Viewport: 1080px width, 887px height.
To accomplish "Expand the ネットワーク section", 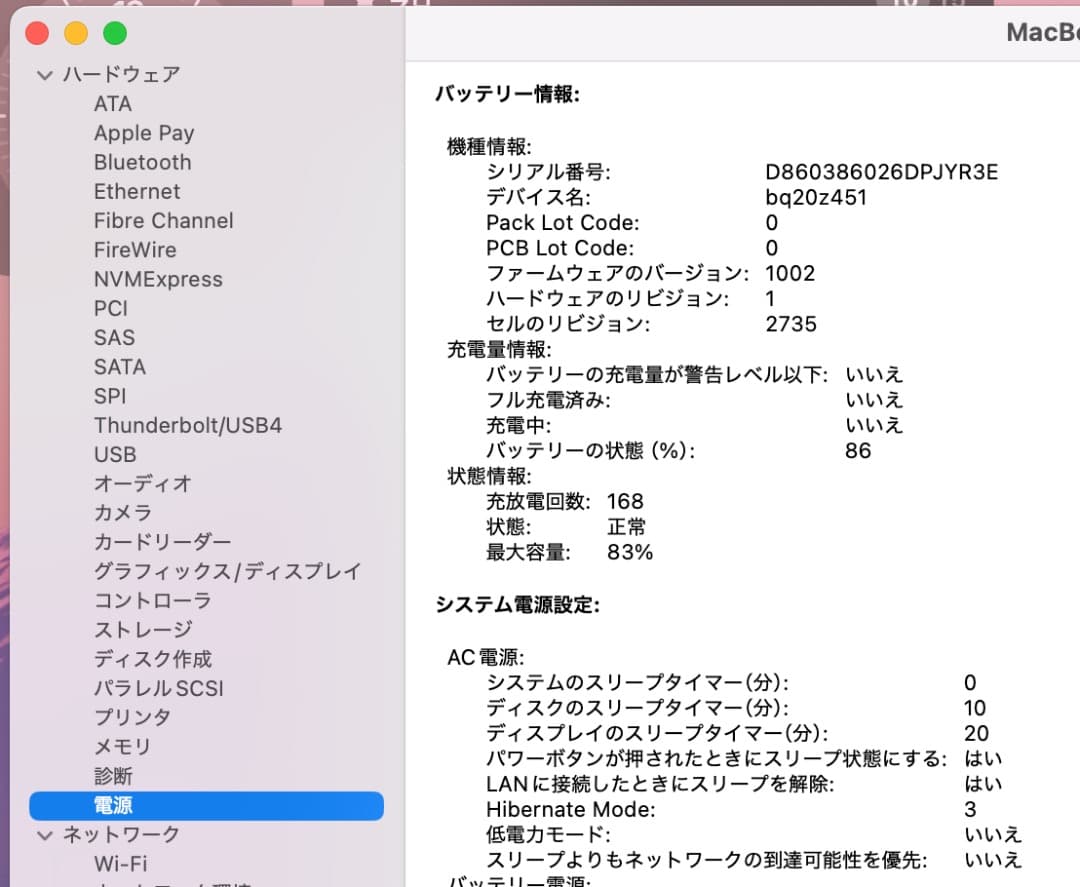I will 44,834.
